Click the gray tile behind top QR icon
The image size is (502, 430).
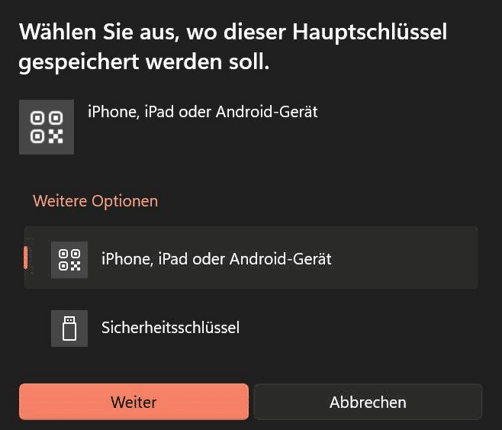pyautogui.click(x=47, y=127)
